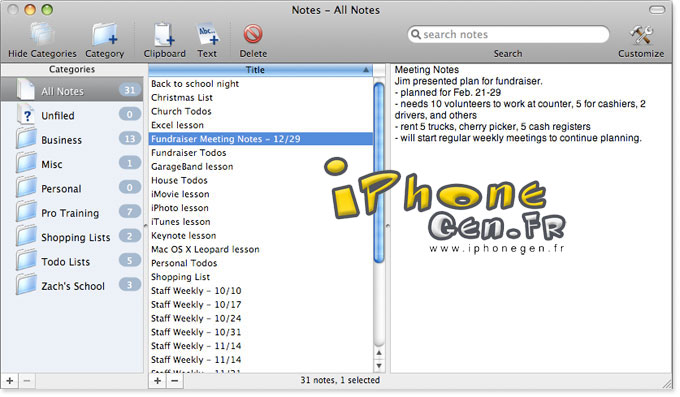Remove the category with the minus button under Categories
Viewport: 680px width, 397px height.
pos(27,381)
